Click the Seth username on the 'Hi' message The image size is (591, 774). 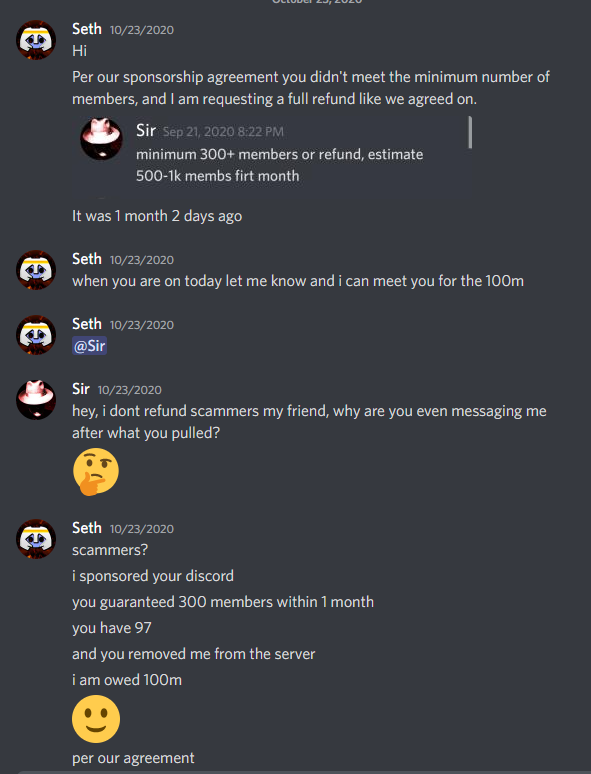coord(87,29)
